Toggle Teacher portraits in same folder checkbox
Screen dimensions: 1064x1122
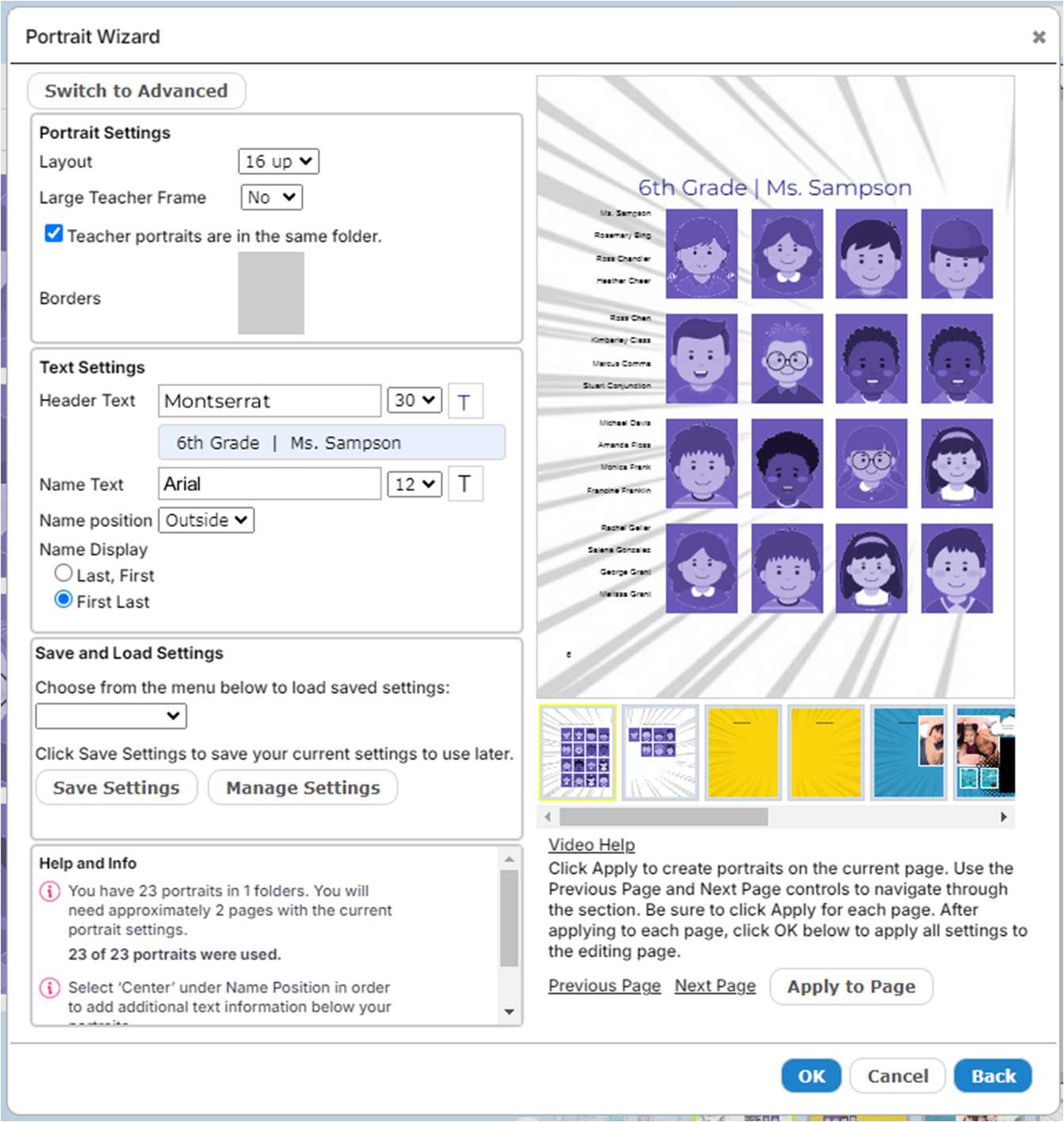[54, 234]
